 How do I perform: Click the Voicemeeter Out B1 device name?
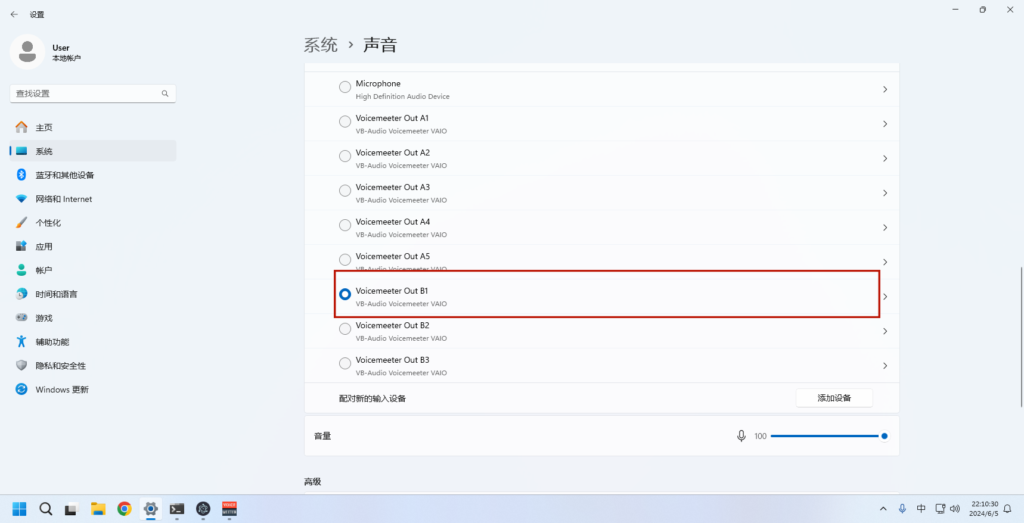click(392, 291)
